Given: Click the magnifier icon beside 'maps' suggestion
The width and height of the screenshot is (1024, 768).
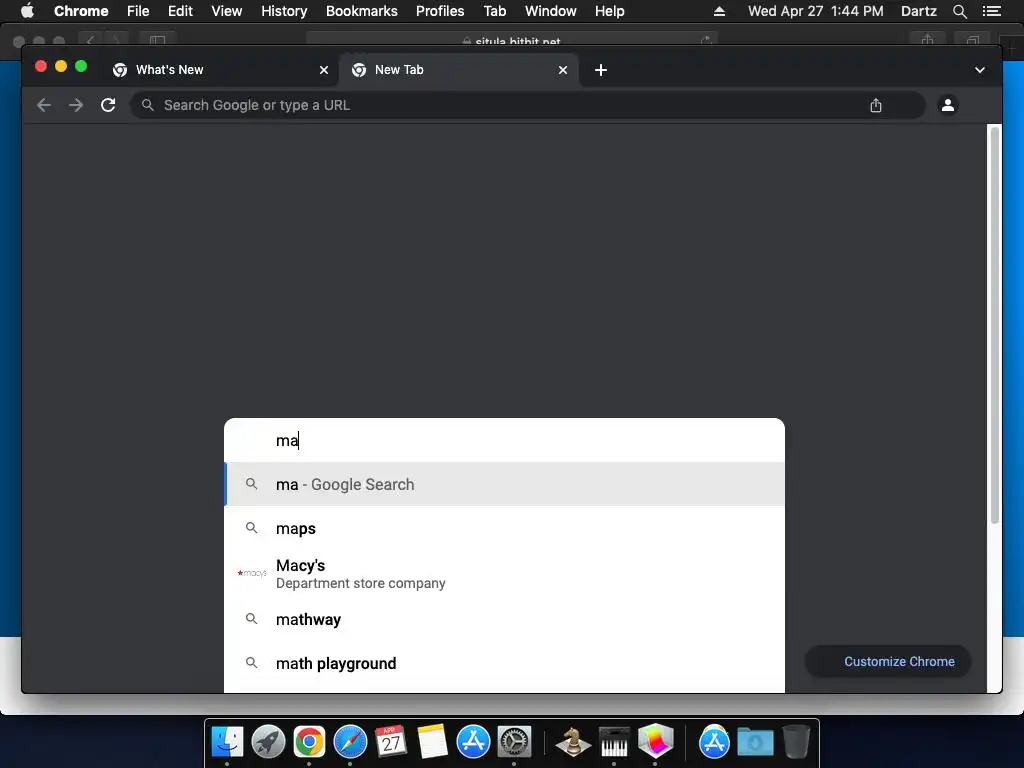Looking at the screenshot, I should 251,528.
